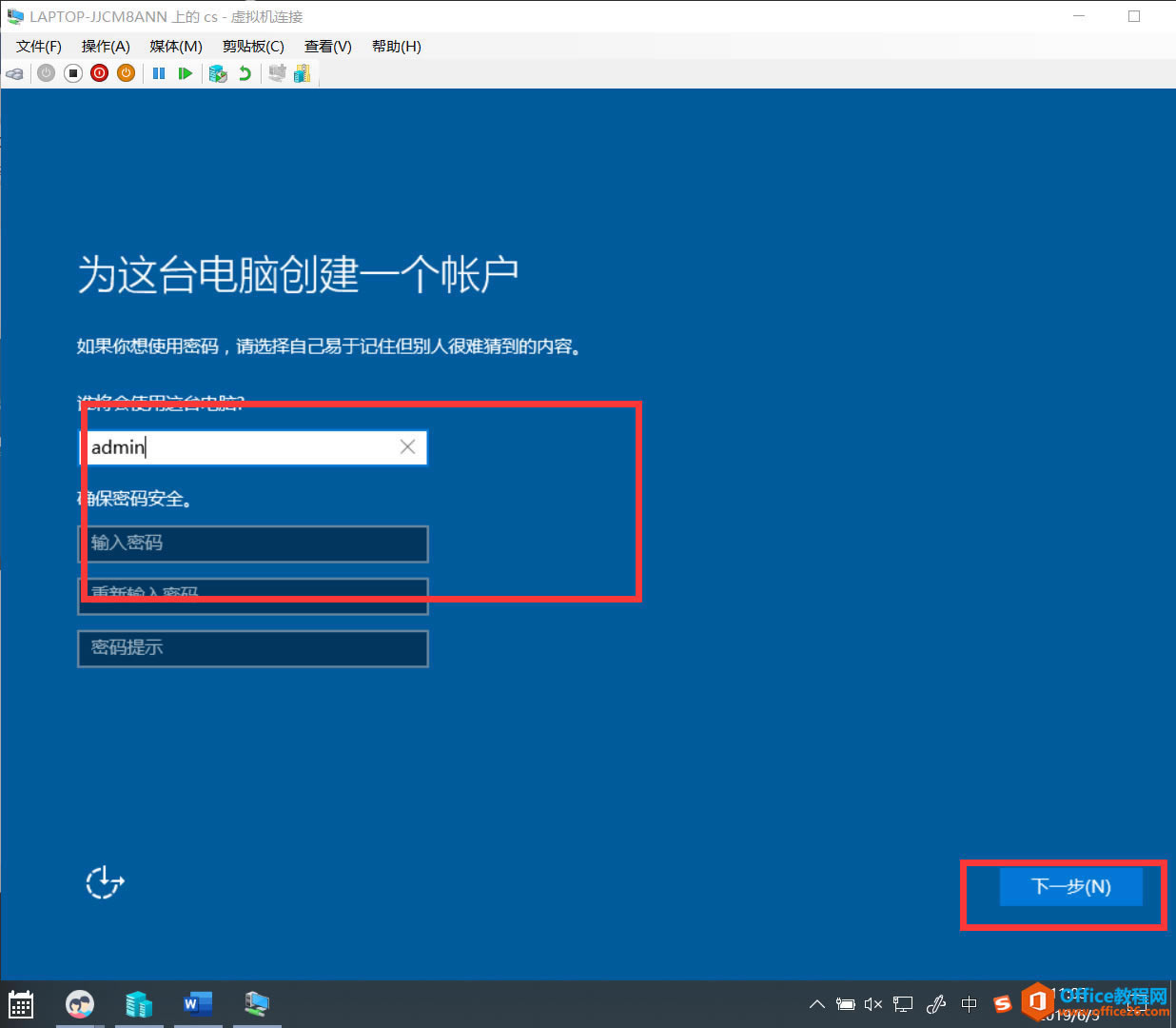Click the grey Start power toolbar icon

coord(46,73)
